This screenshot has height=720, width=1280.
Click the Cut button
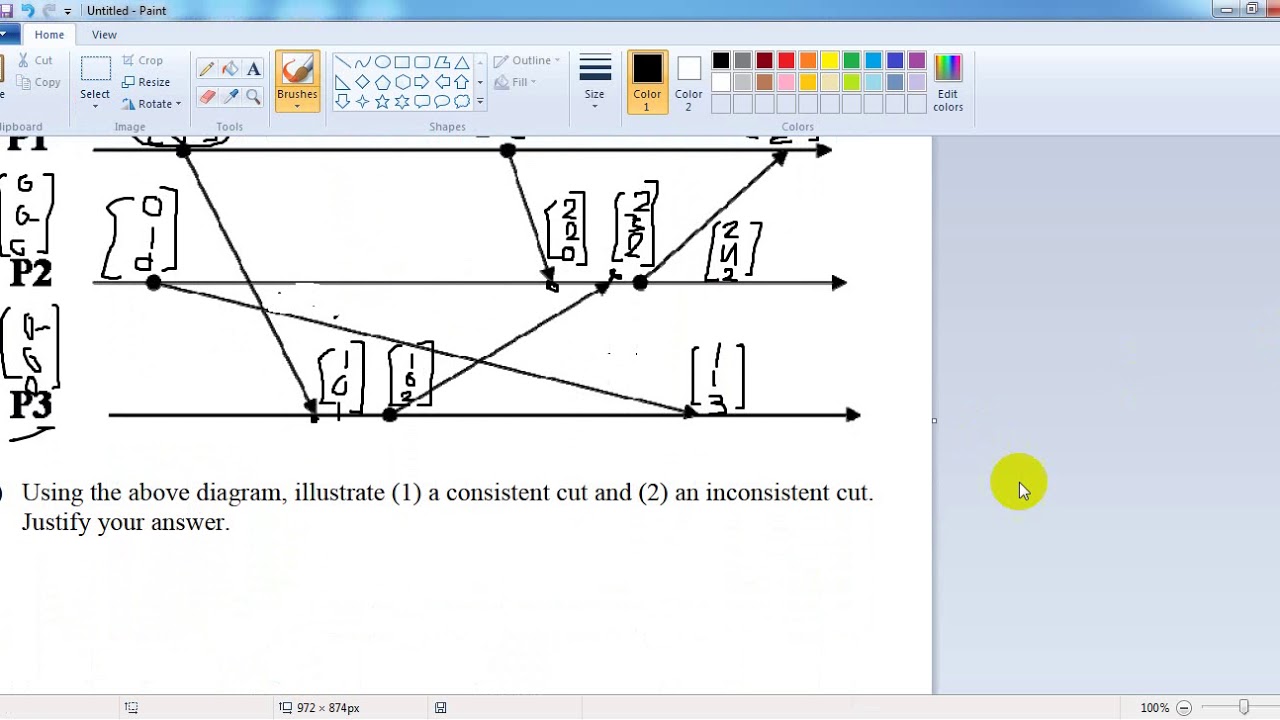(x=35, y=61)
